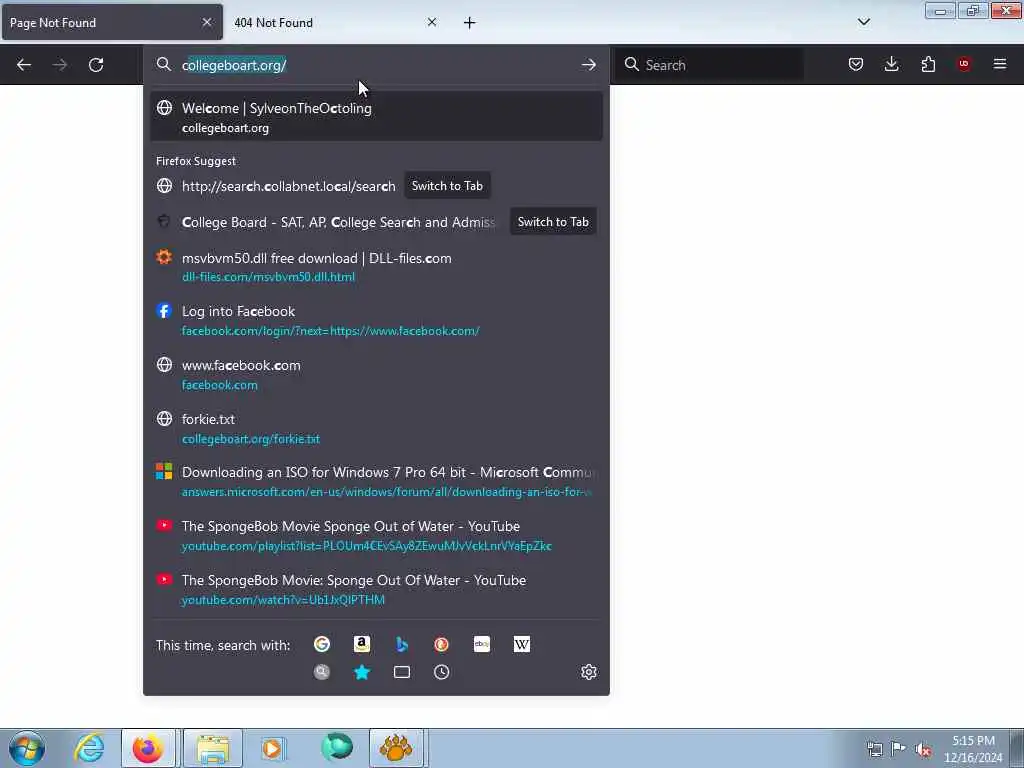Close the Page Not Found tab

click(x=206, y=22)
